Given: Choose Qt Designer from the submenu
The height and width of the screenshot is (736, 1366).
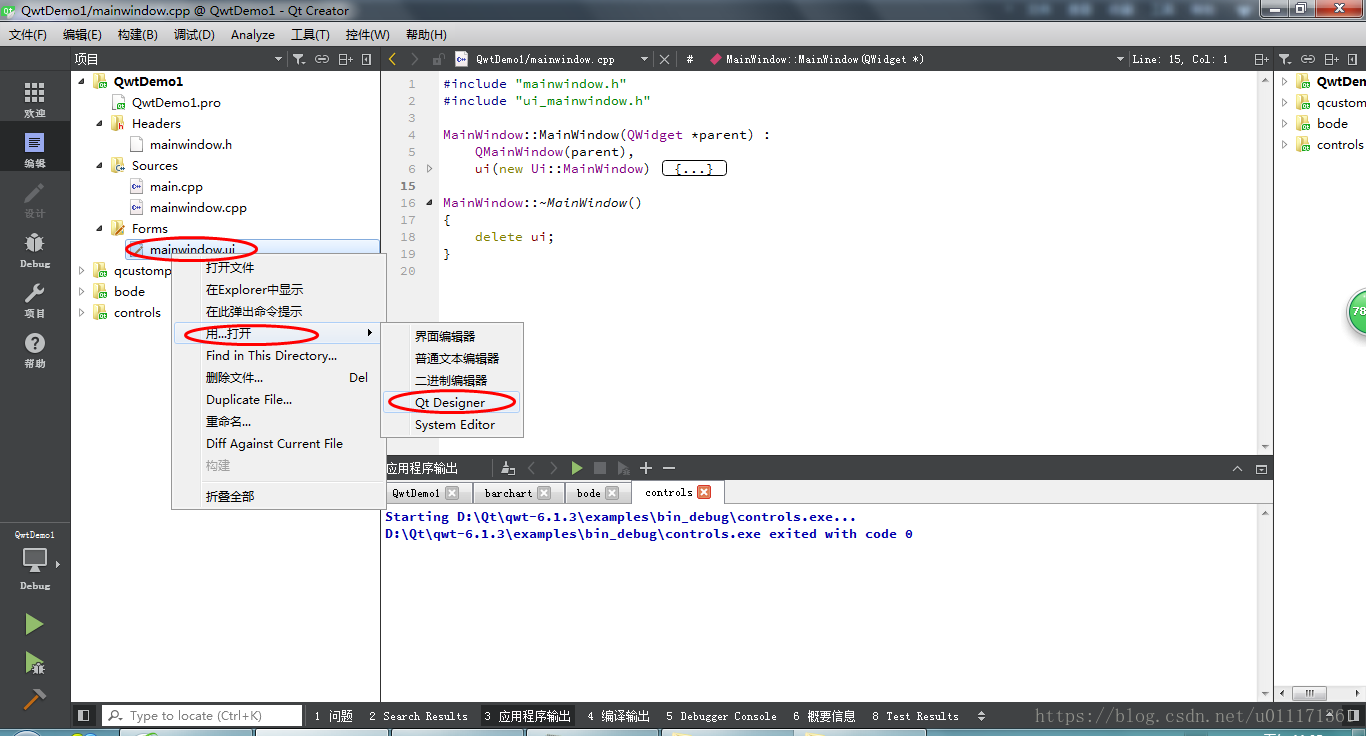Looking at the screenshot, I should click(x=450, y=403).
